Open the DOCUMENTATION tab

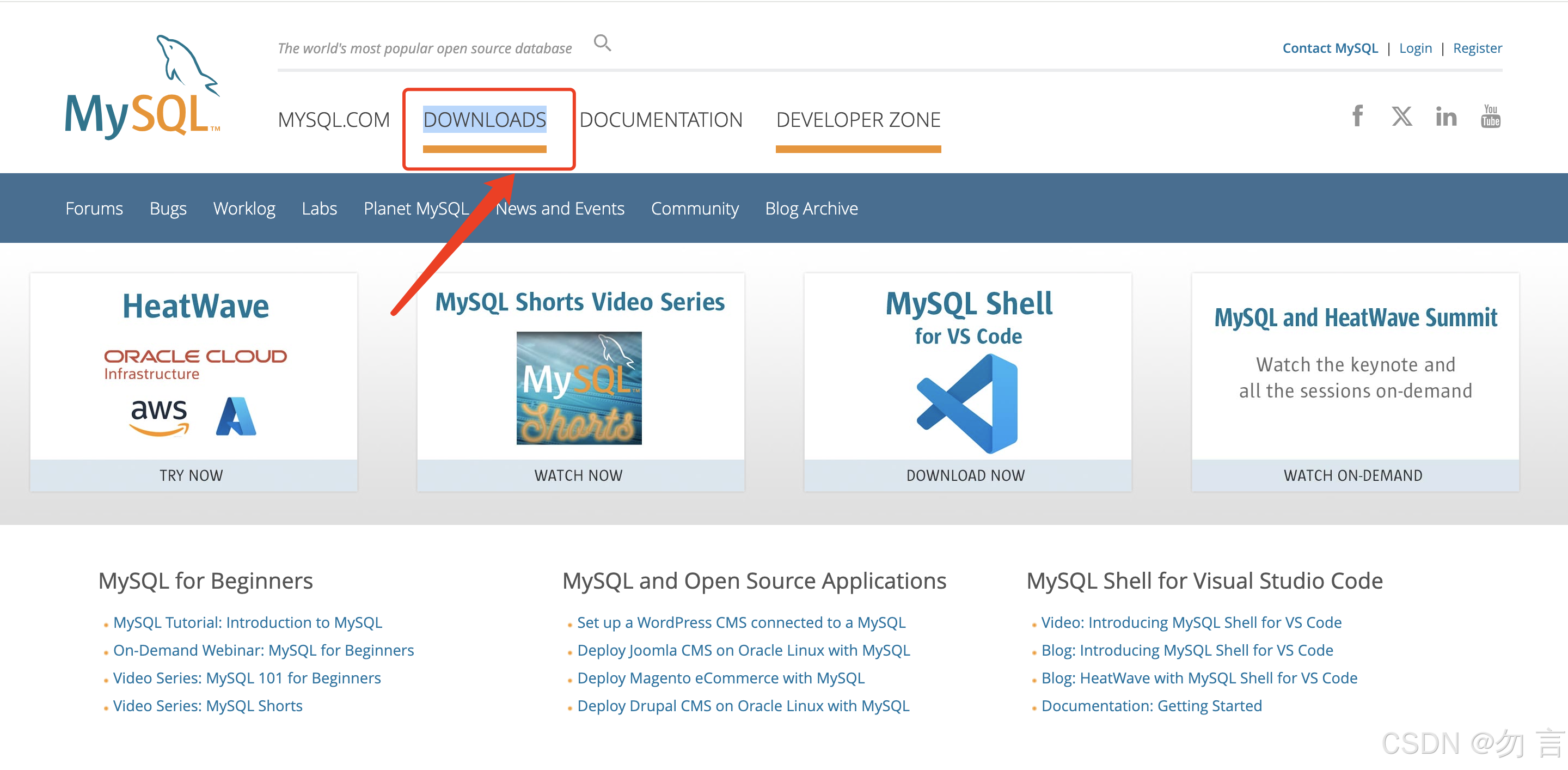(661, 120)
